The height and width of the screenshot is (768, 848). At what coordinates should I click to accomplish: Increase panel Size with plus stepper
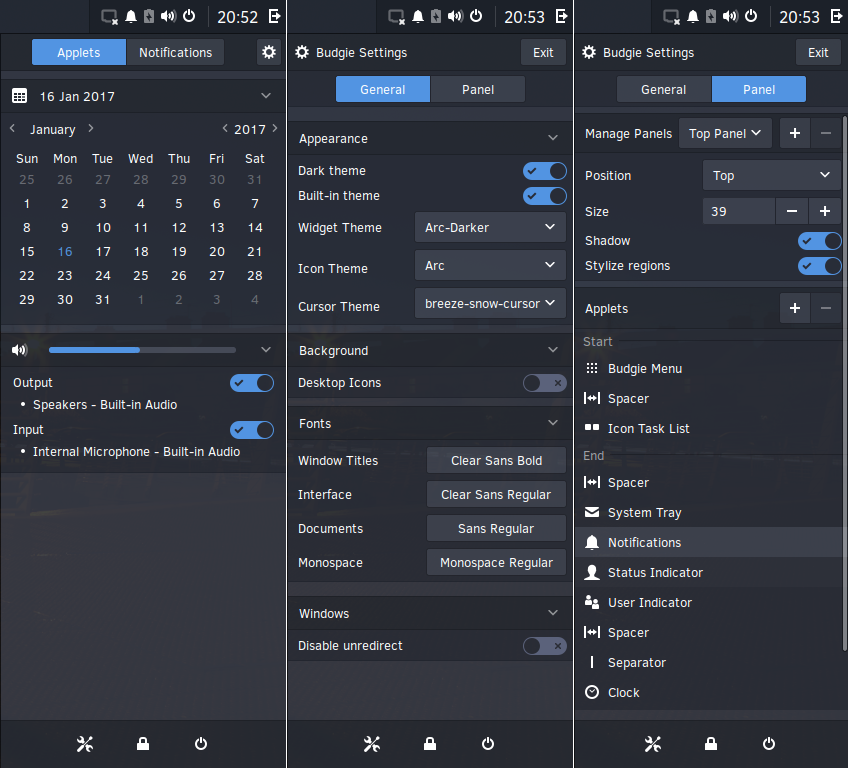click(825, 211)
